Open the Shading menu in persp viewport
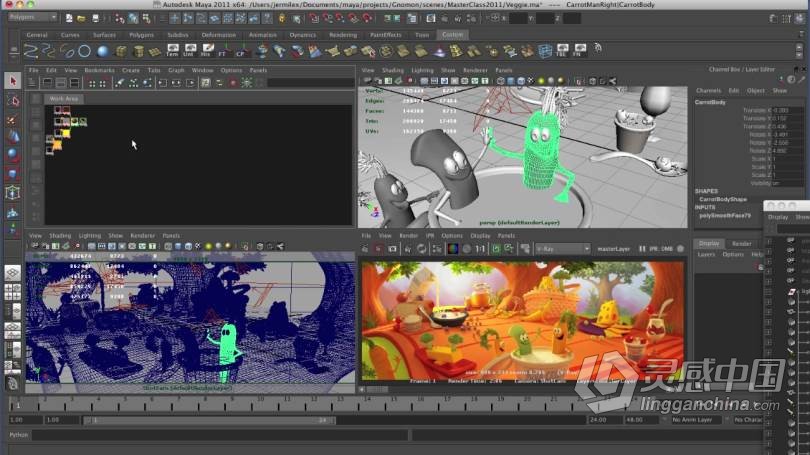Image resolution: width=810 pixels, height=455 pixels. (393, 70)
